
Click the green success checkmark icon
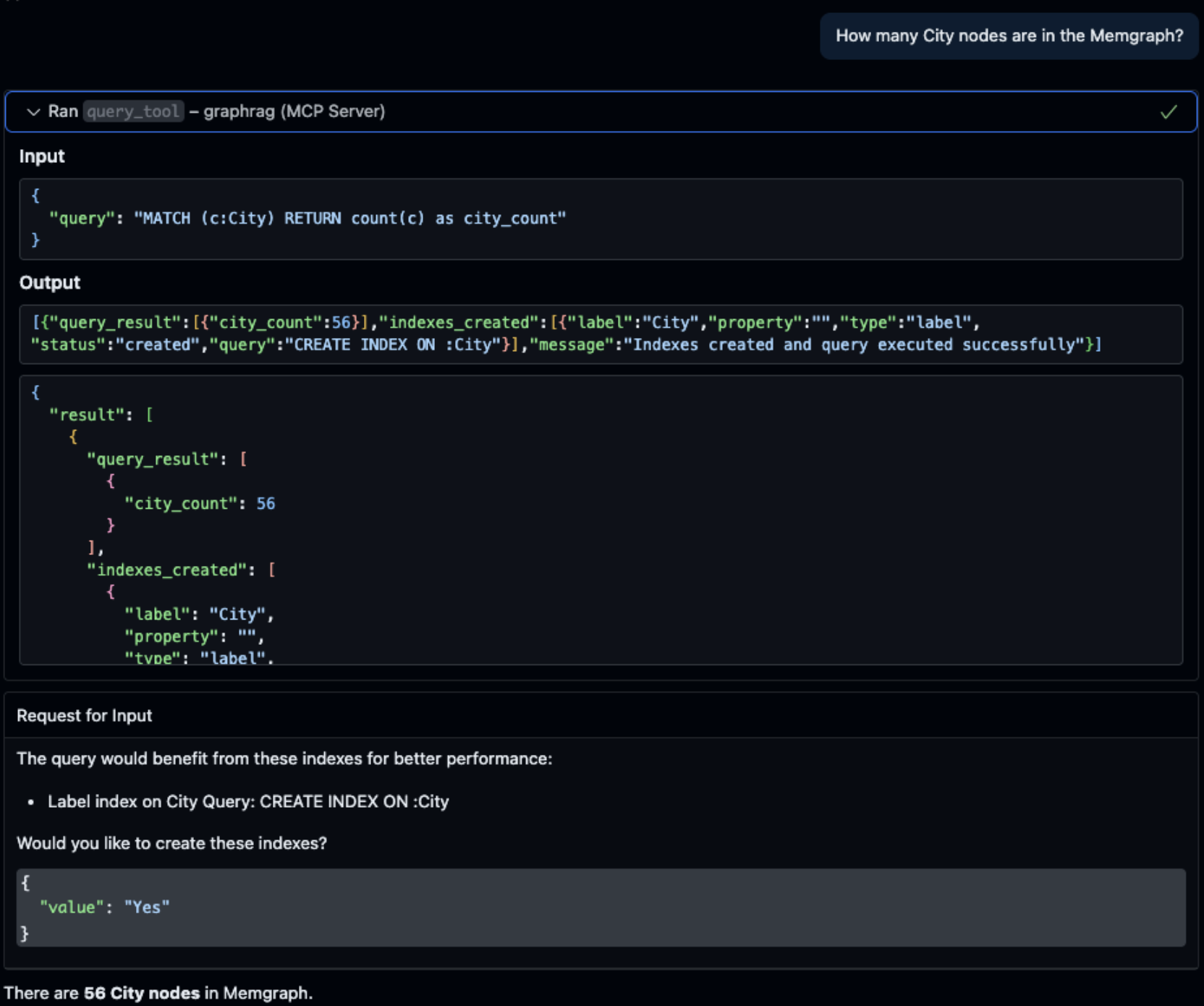tap(1168, 112)
